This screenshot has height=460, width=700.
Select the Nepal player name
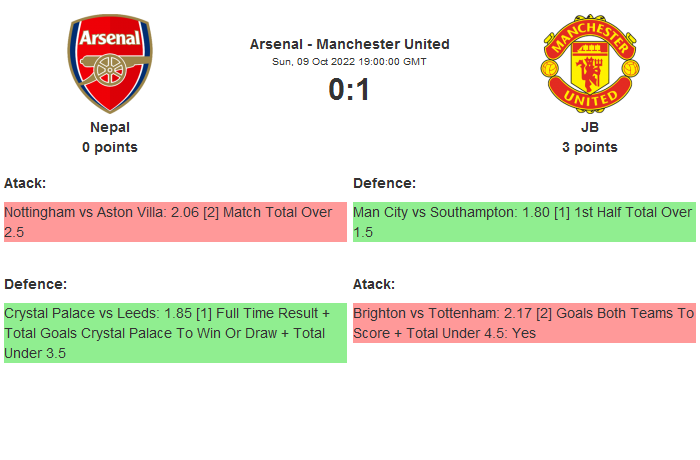click(x=110, y=127)
